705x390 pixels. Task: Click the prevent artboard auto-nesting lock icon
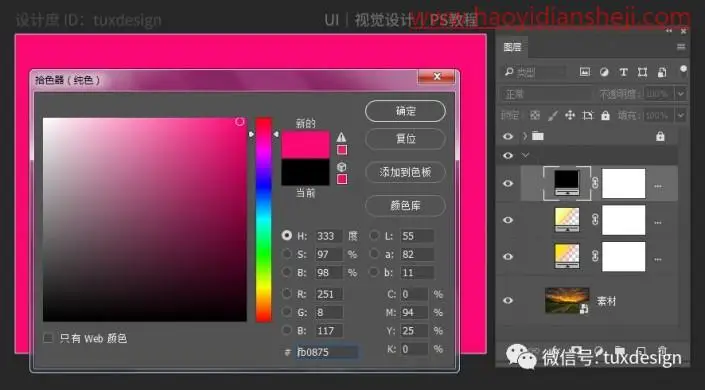tap(588, 116)
